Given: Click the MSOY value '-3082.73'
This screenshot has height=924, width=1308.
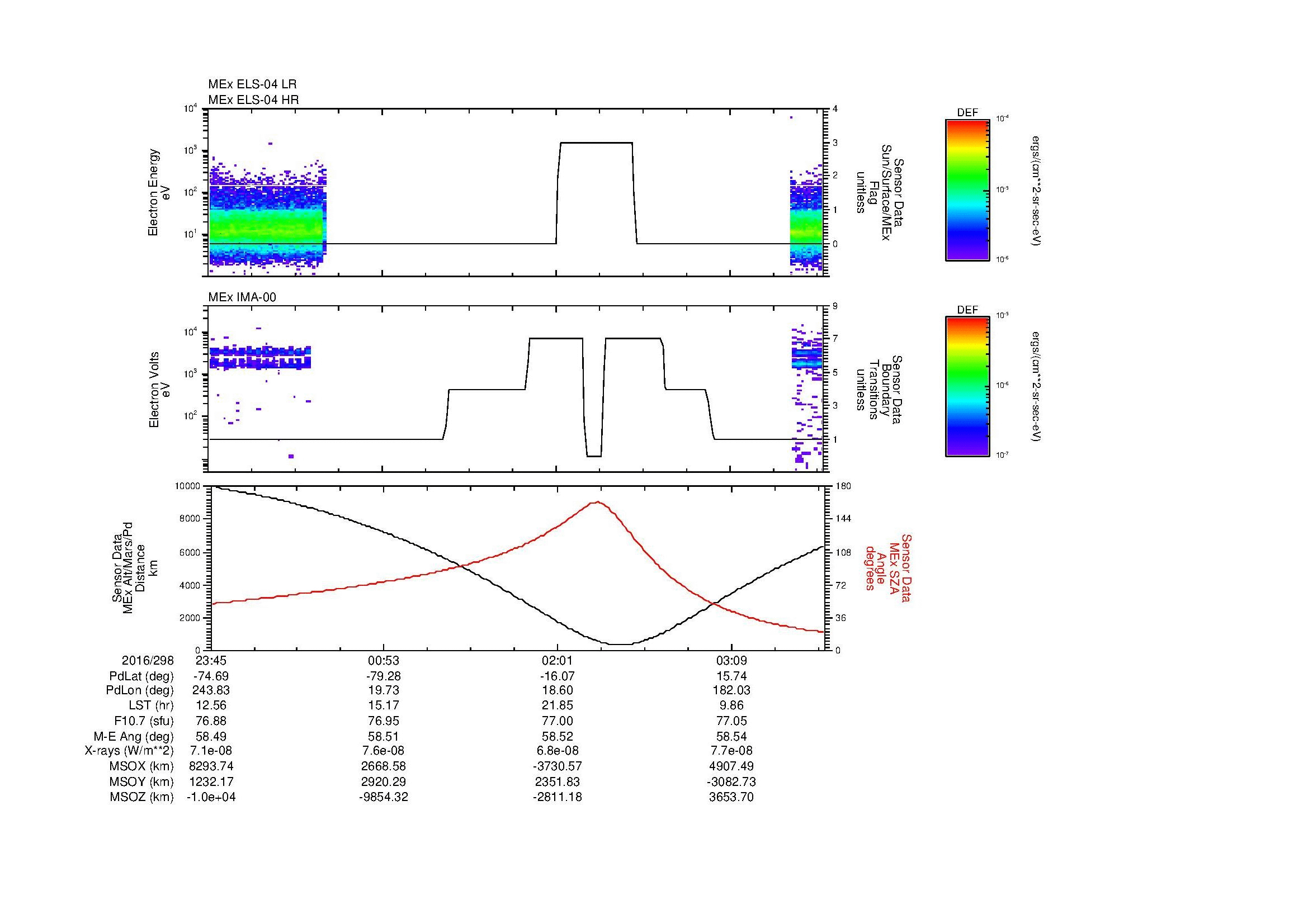Looking at the screenshot, I should (x=731, y=781).
